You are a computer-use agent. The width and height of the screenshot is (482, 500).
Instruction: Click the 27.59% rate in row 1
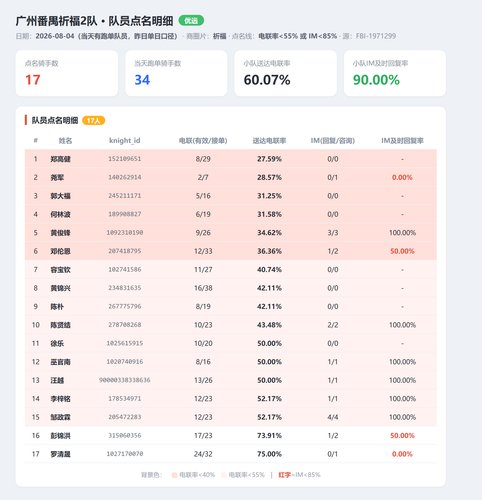click(269, 159)
